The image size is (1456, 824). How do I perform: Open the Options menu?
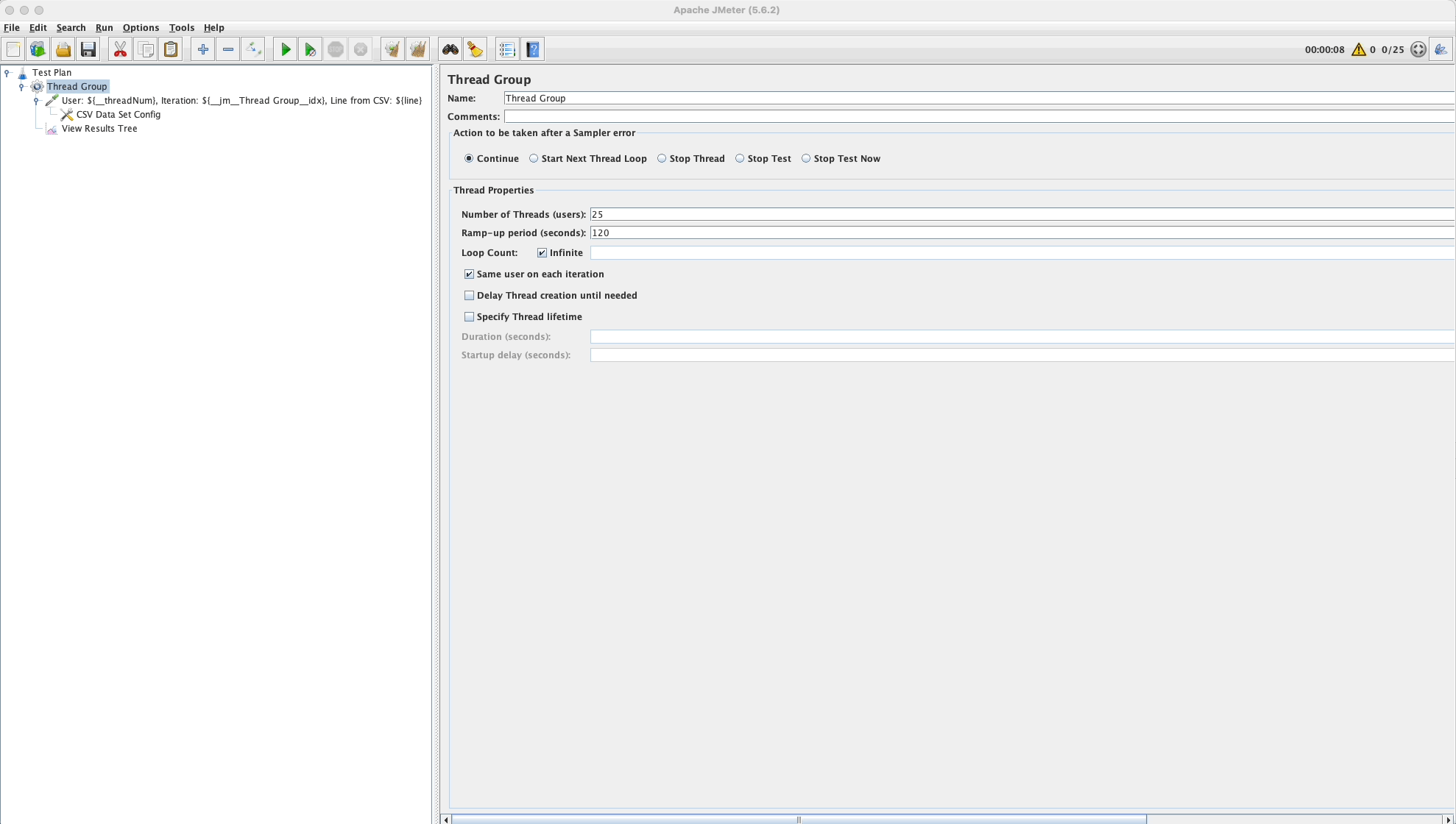(x=141, y=28)
